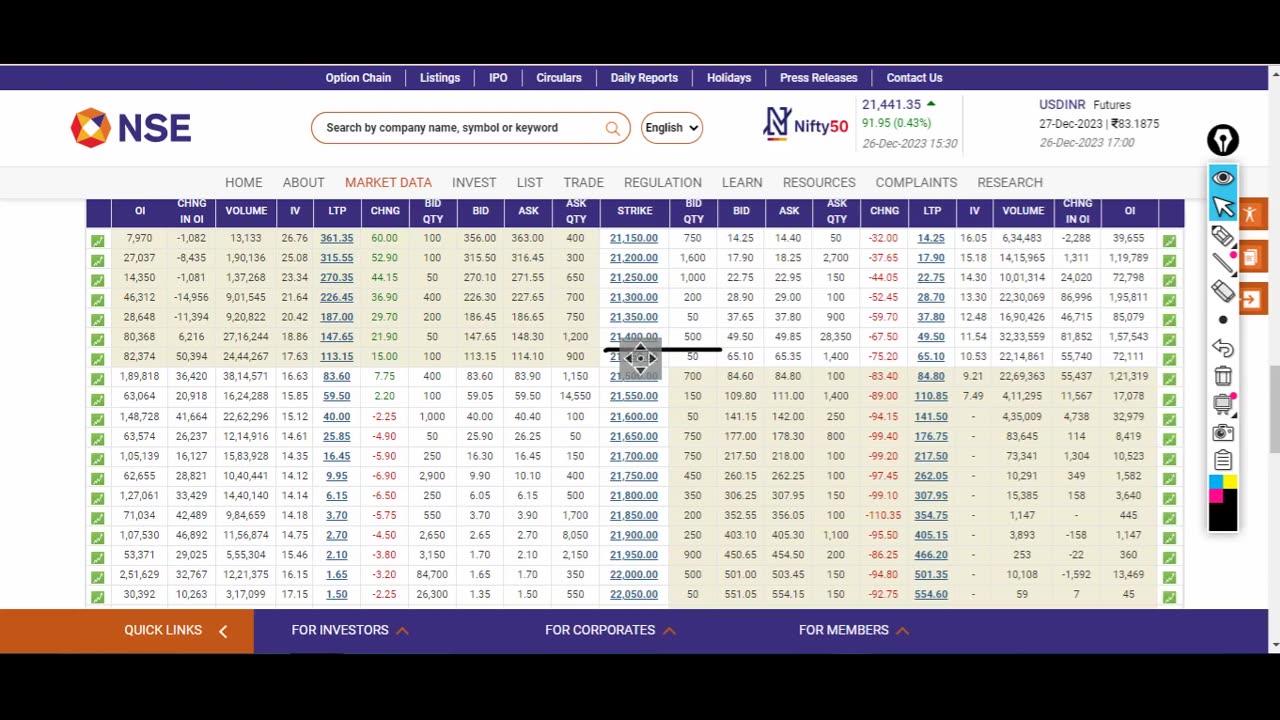Expand the For Members footer menu
Image resolution: width=1280 pixels, height=720 pixels.
tap(853, 630)
